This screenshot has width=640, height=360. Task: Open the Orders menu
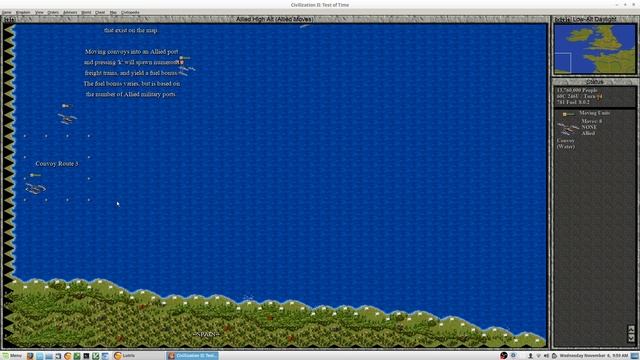pos(53,12)
